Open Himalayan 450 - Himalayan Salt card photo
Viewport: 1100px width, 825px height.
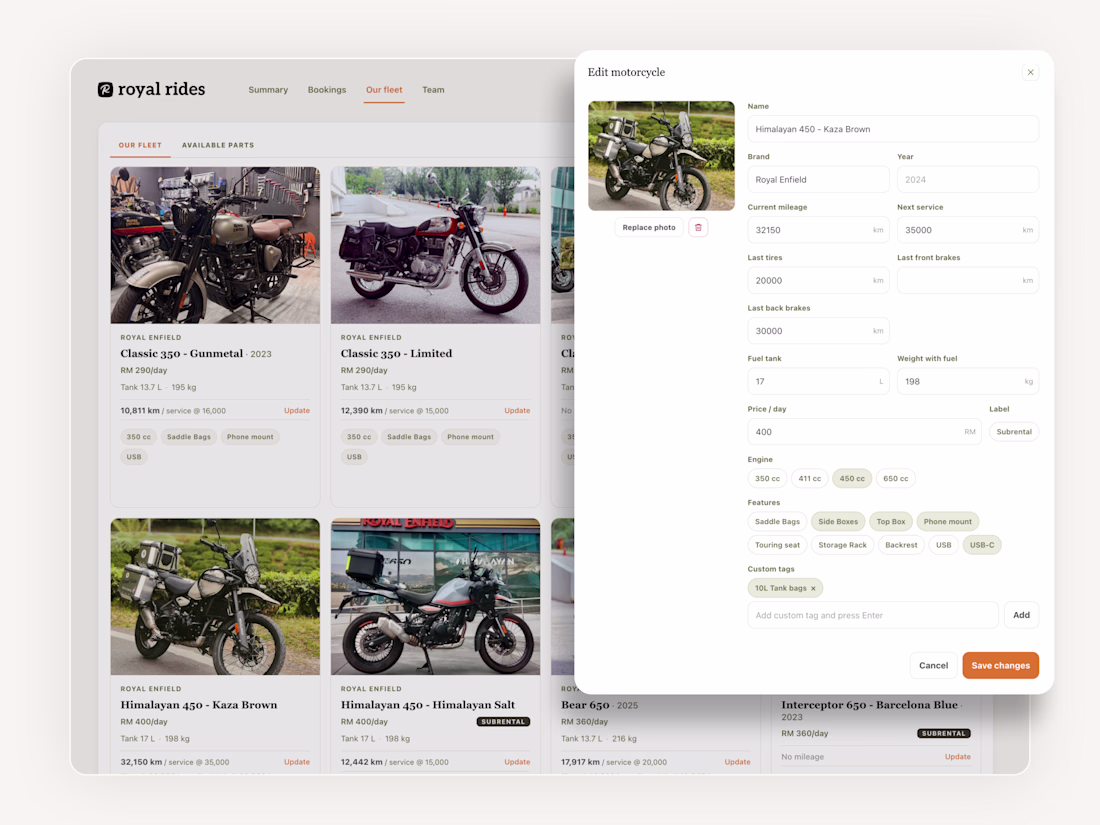(436, 596)
